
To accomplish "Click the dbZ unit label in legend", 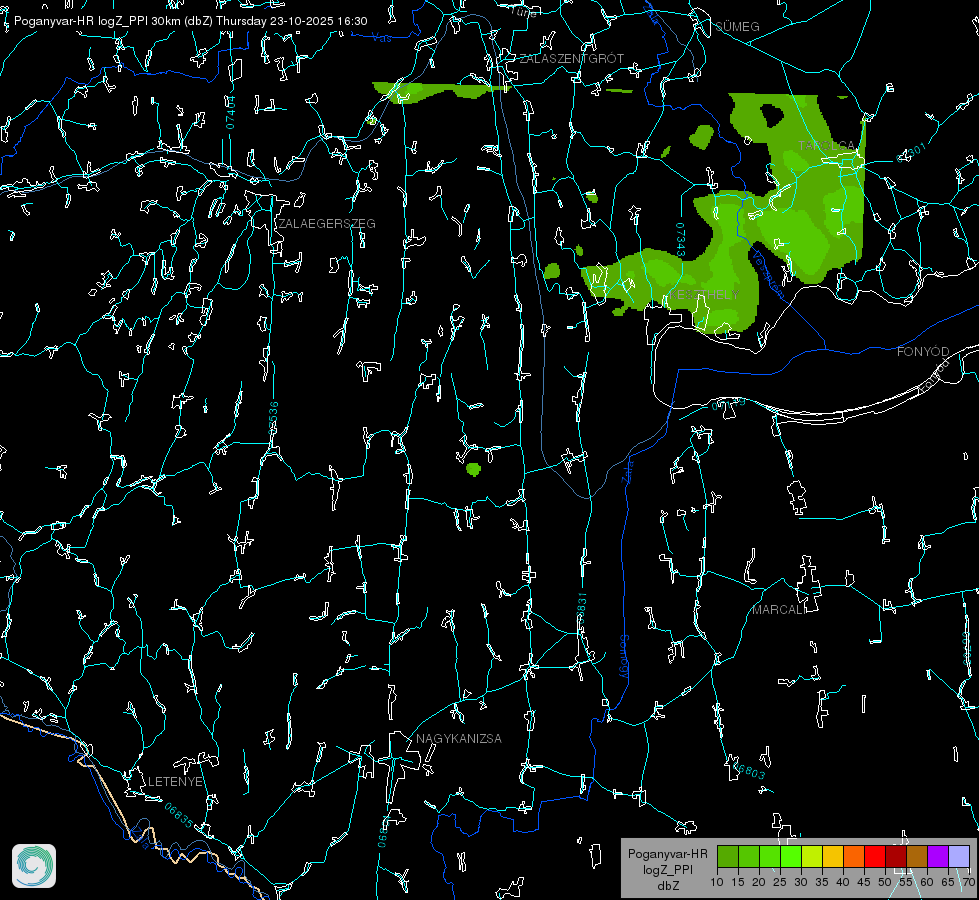I will click(x=668, y=886).
